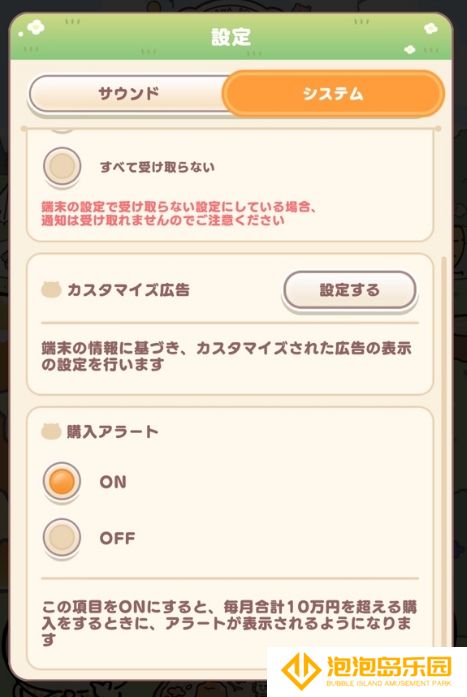Screen dimensions: 467x697
Task: Click the 10万円 purchase alert description text
Action: pos(230,623)
